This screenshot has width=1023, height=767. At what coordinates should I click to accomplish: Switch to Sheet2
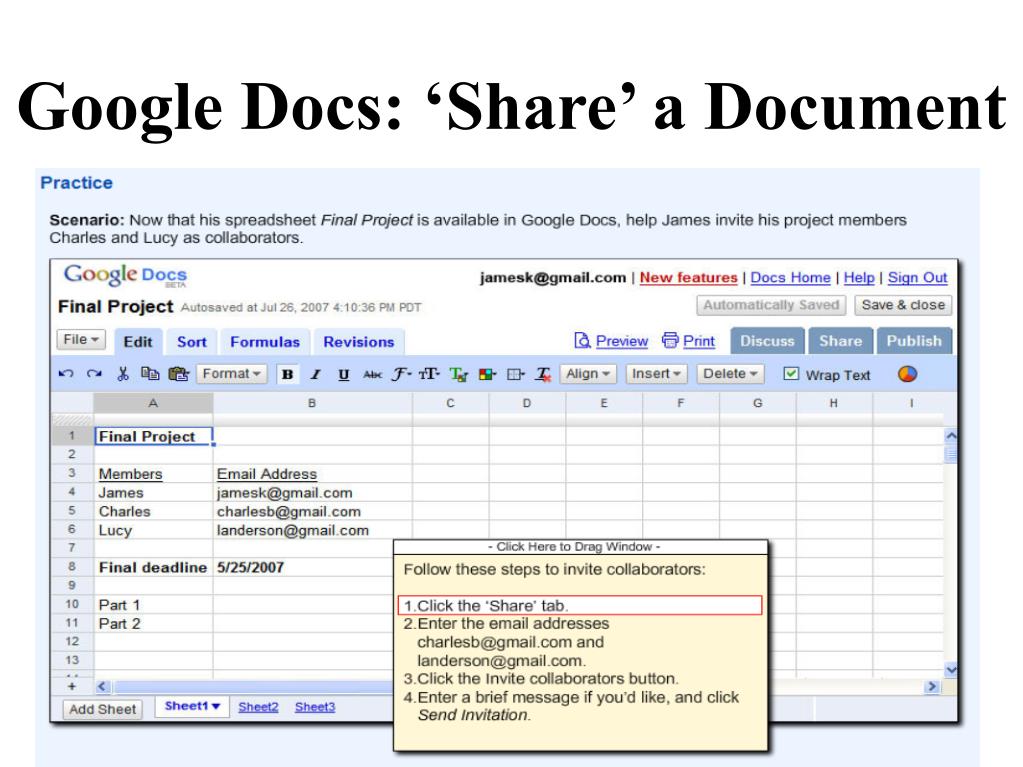[x=258, y=707]
